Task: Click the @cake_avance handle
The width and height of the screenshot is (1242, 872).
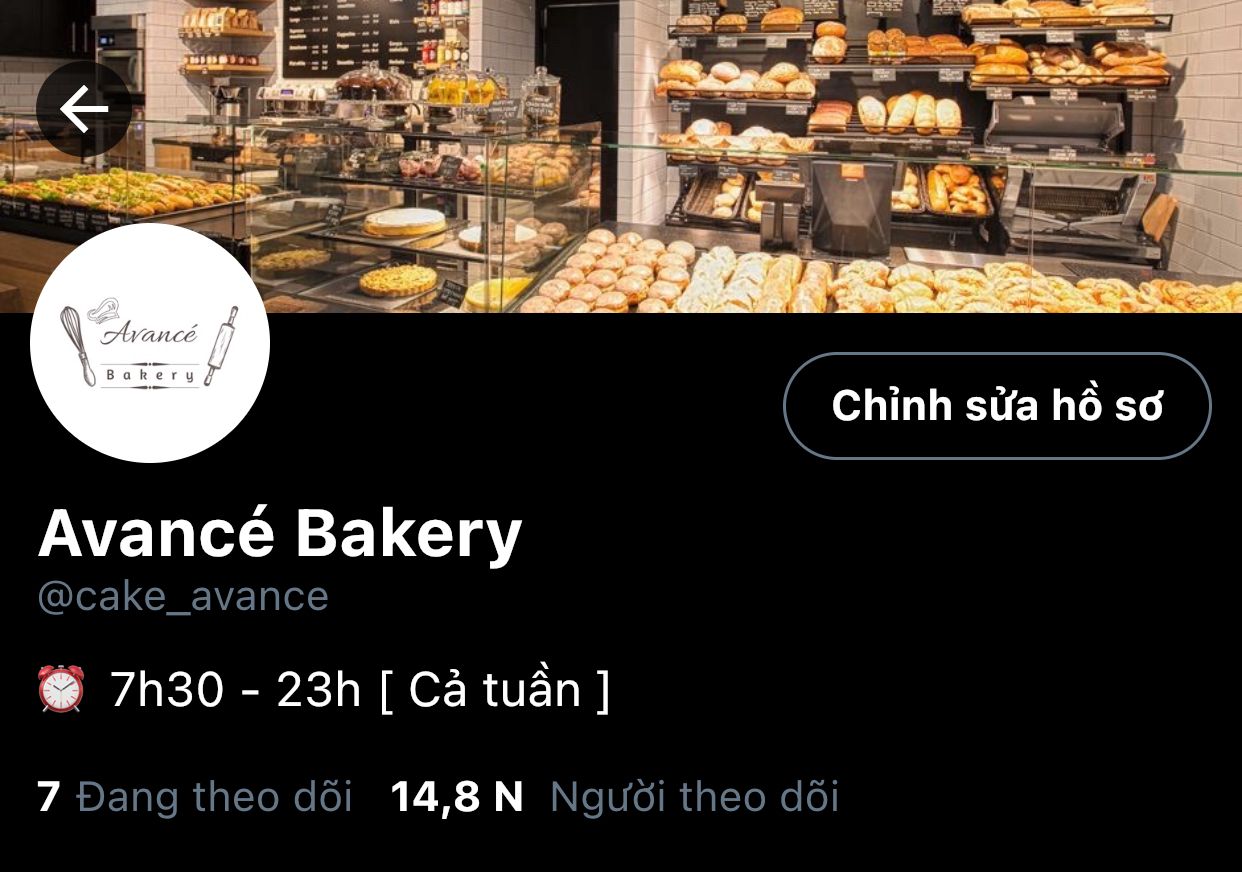Action: 183,596
